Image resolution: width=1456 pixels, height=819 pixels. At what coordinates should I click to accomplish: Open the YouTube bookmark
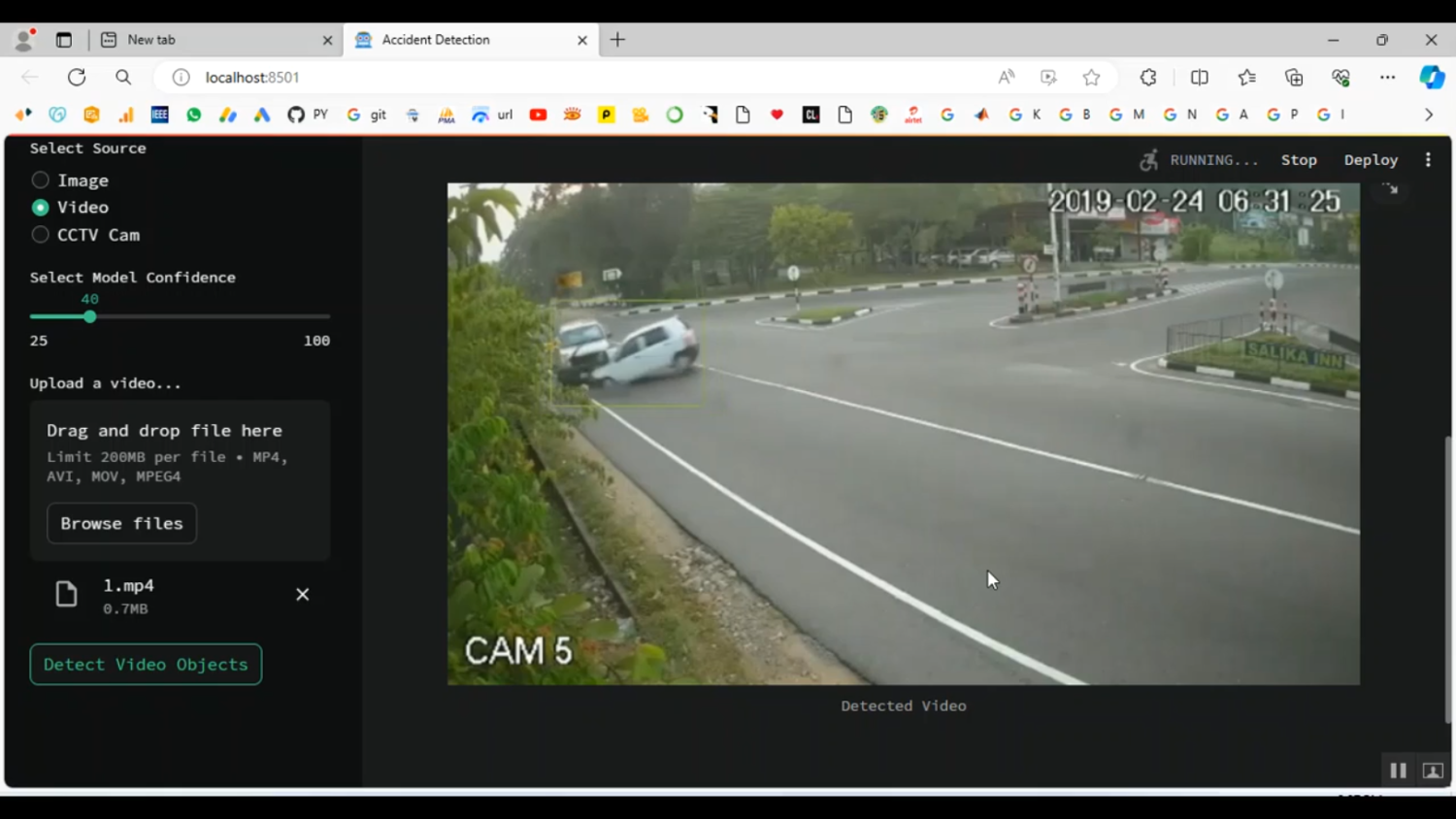click(x=539, y=115)
